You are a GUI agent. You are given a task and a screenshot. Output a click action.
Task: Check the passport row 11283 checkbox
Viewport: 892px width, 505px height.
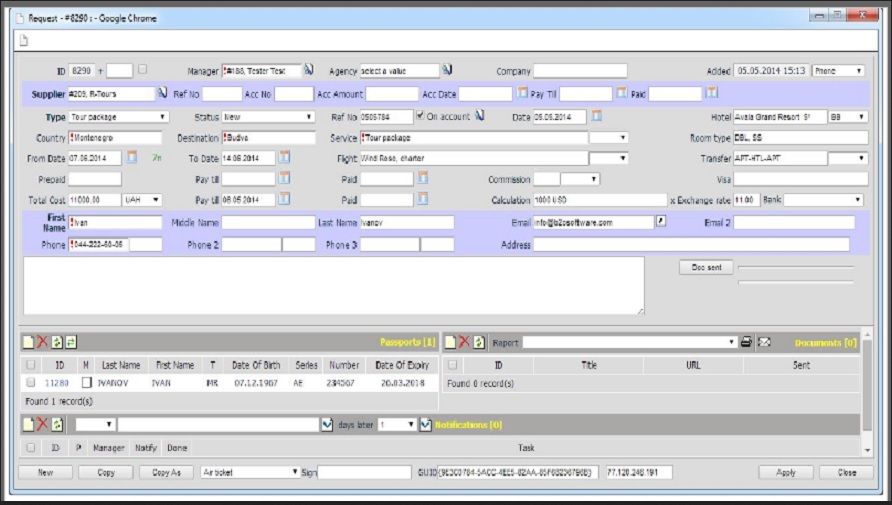[x=31, y=383]
